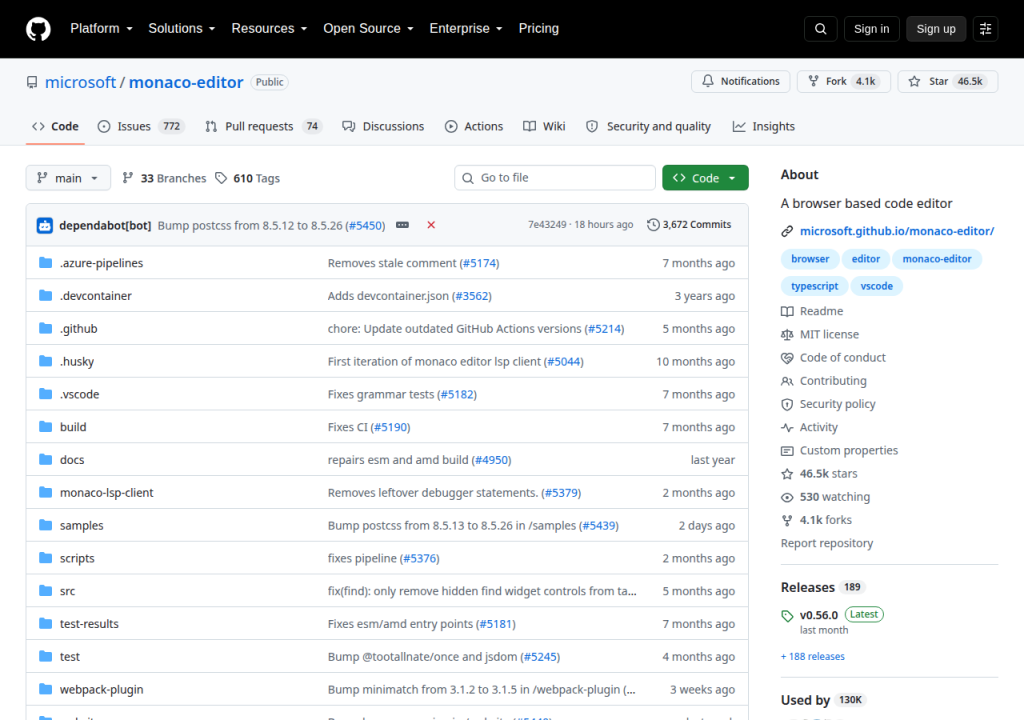Screen dimensions: 1024x720
Task: Click the Security policy shield icon
Action: coord(787,404)
